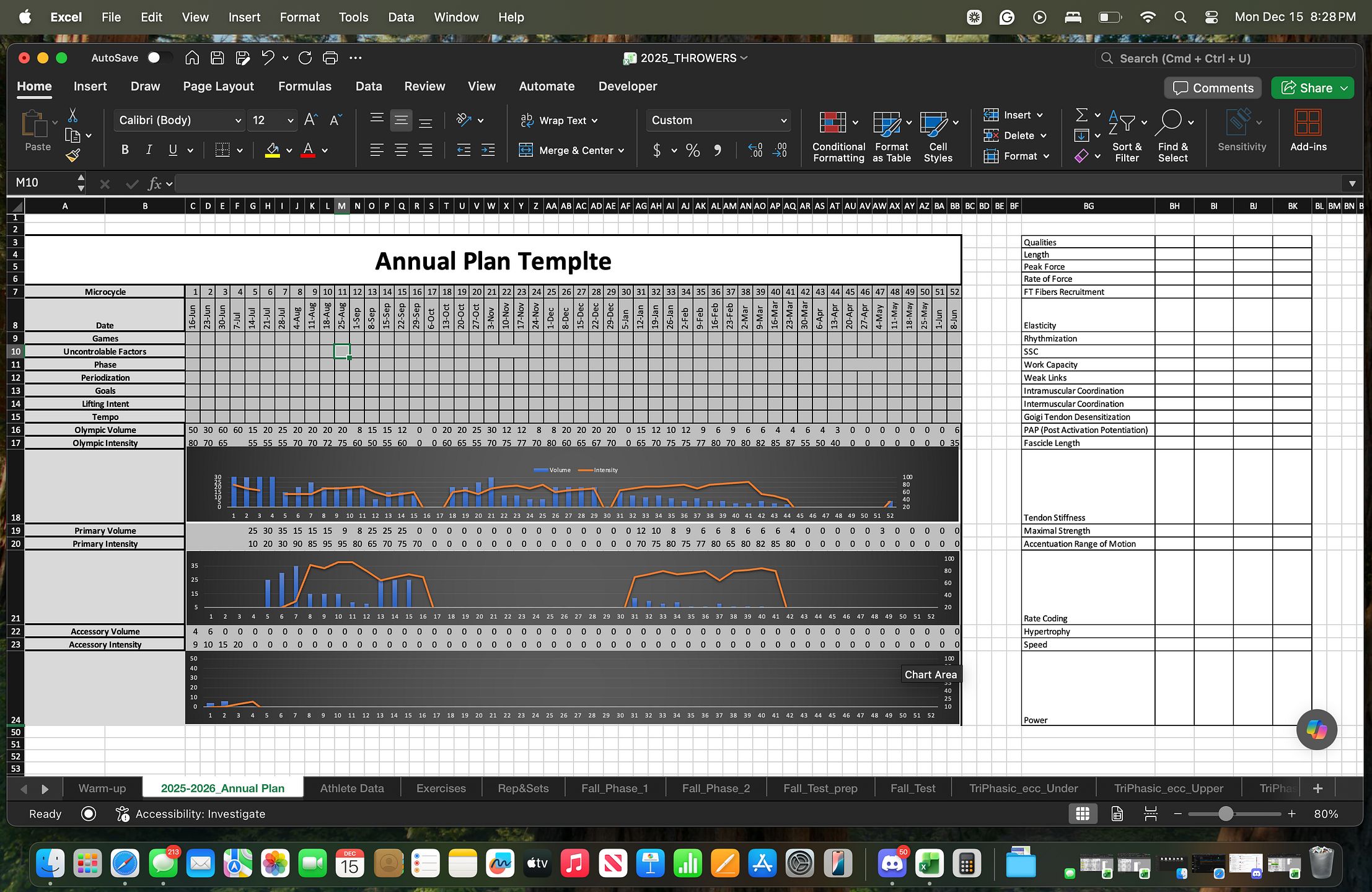Decrease the indent level
Viewport: 1372px width, 892px height.
464,150
